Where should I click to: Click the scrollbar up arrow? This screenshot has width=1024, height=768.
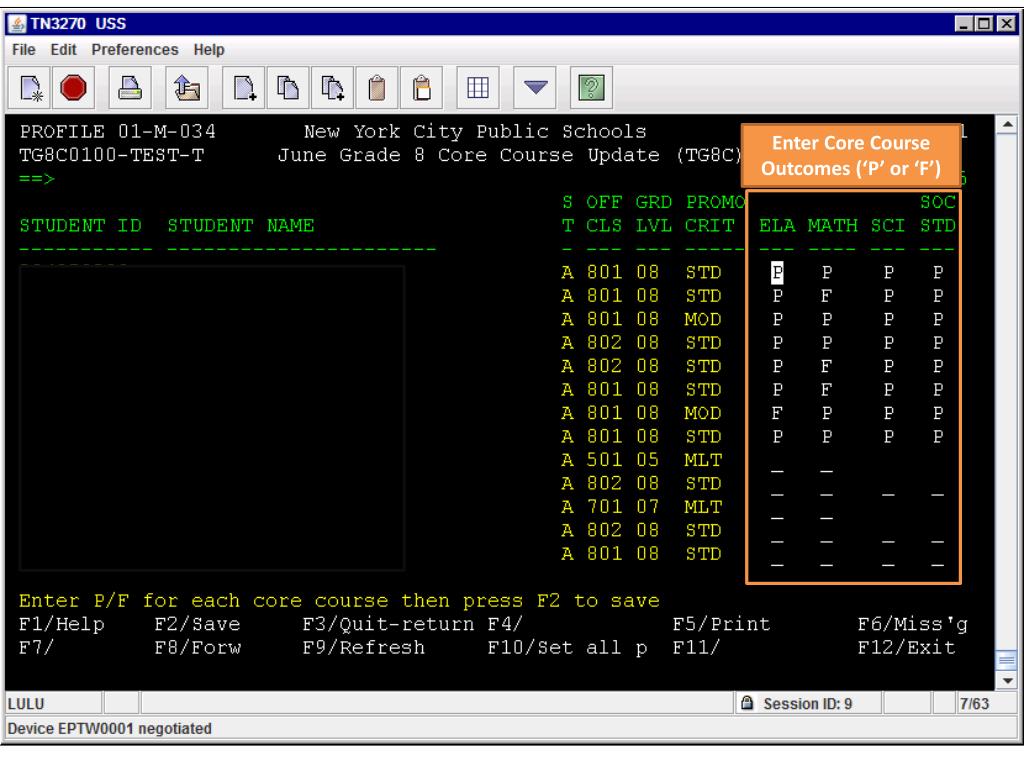1008,123
